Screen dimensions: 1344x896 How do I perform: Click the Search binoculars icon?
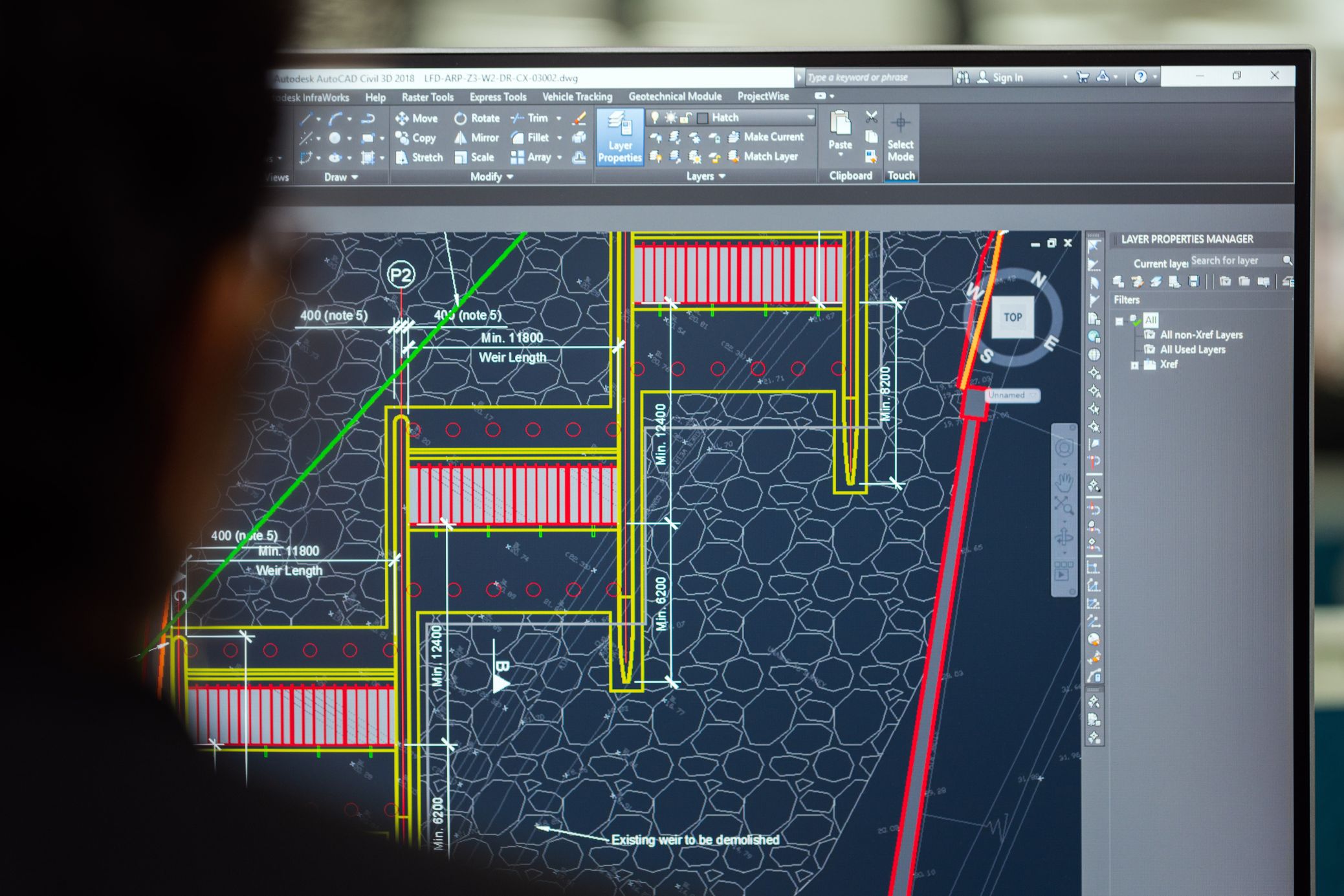pyautogui.click(x=963, y=78)
